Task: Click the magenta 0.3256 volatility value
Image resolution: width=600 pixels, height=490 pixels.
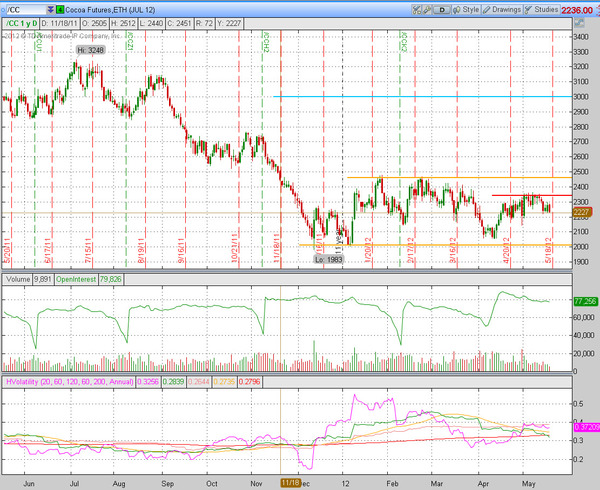Action: click(x=148, y=382)
